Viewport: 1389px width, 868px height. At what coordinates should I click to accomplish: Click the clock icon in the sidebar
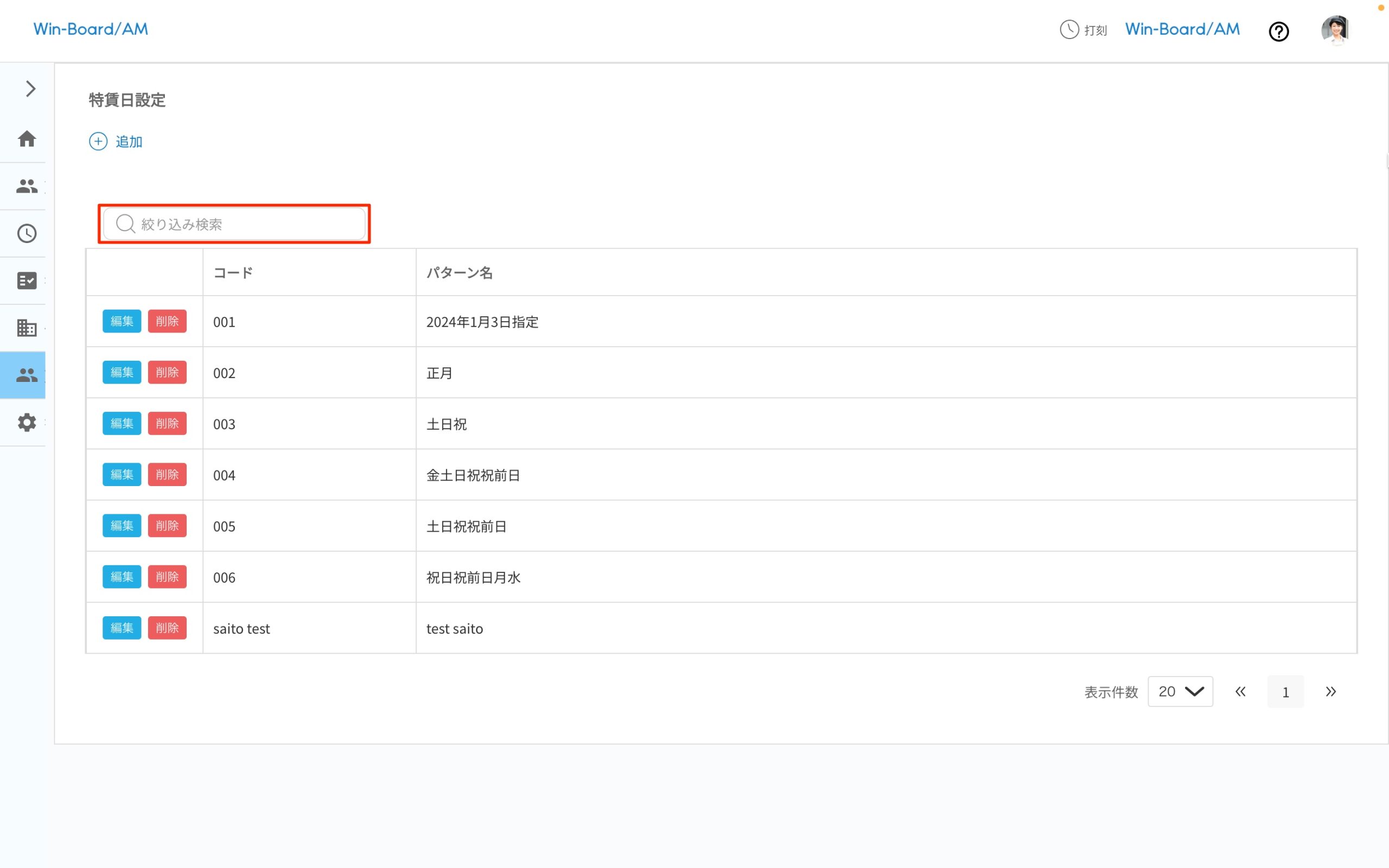(27, 234)
